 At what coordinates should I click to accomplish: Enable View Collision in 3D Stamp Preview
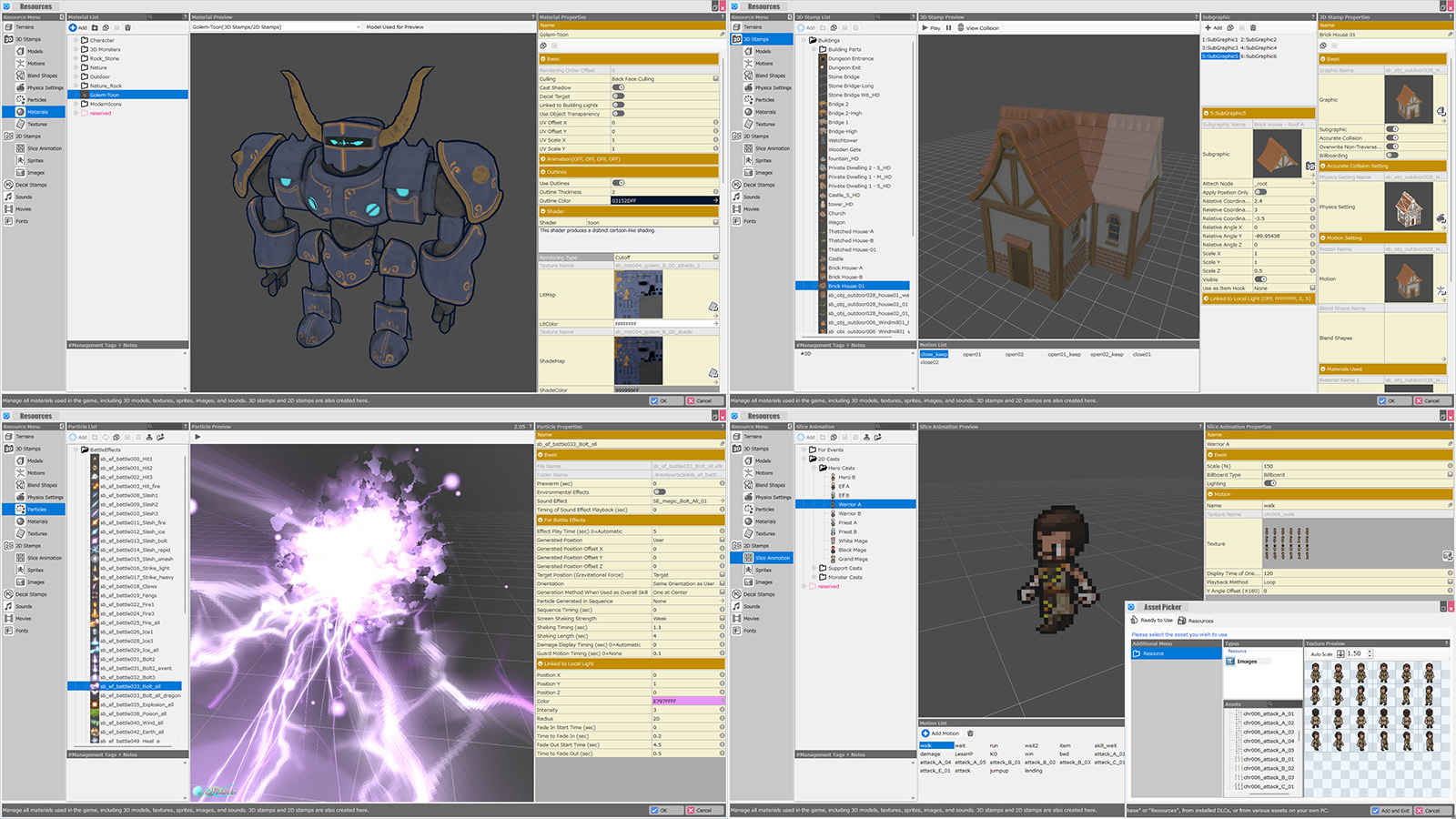click(x=978, y=28)
